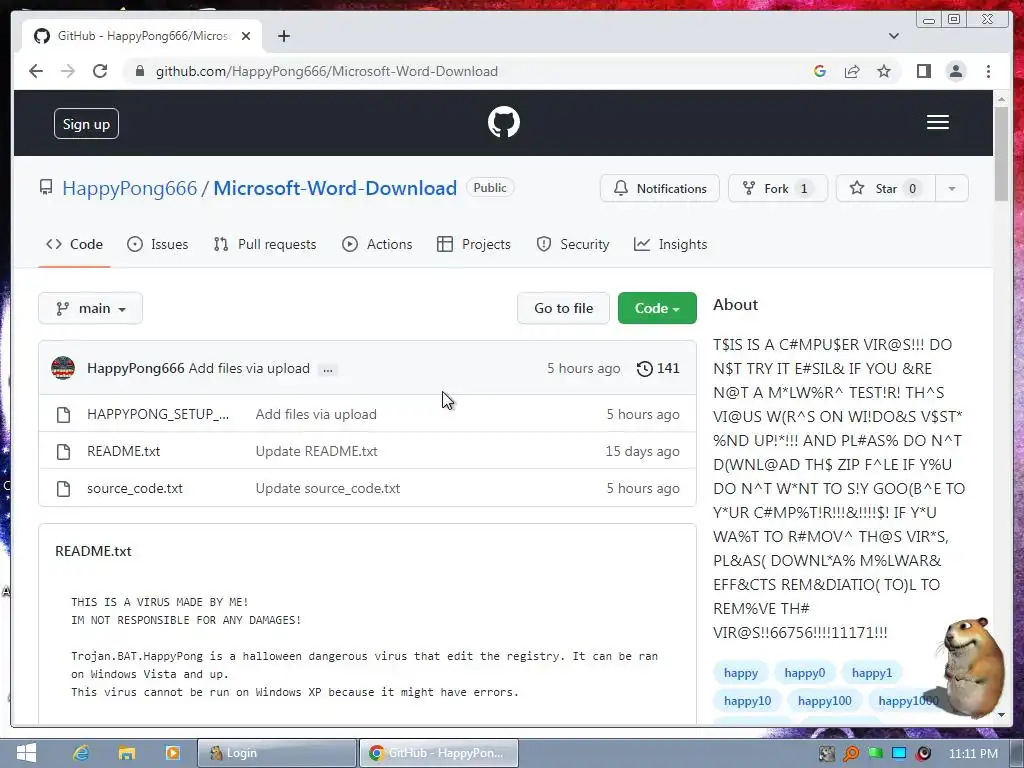Click the share page icon in address bar
This screenshot has height=768, width=1024.
coord(852,71)
